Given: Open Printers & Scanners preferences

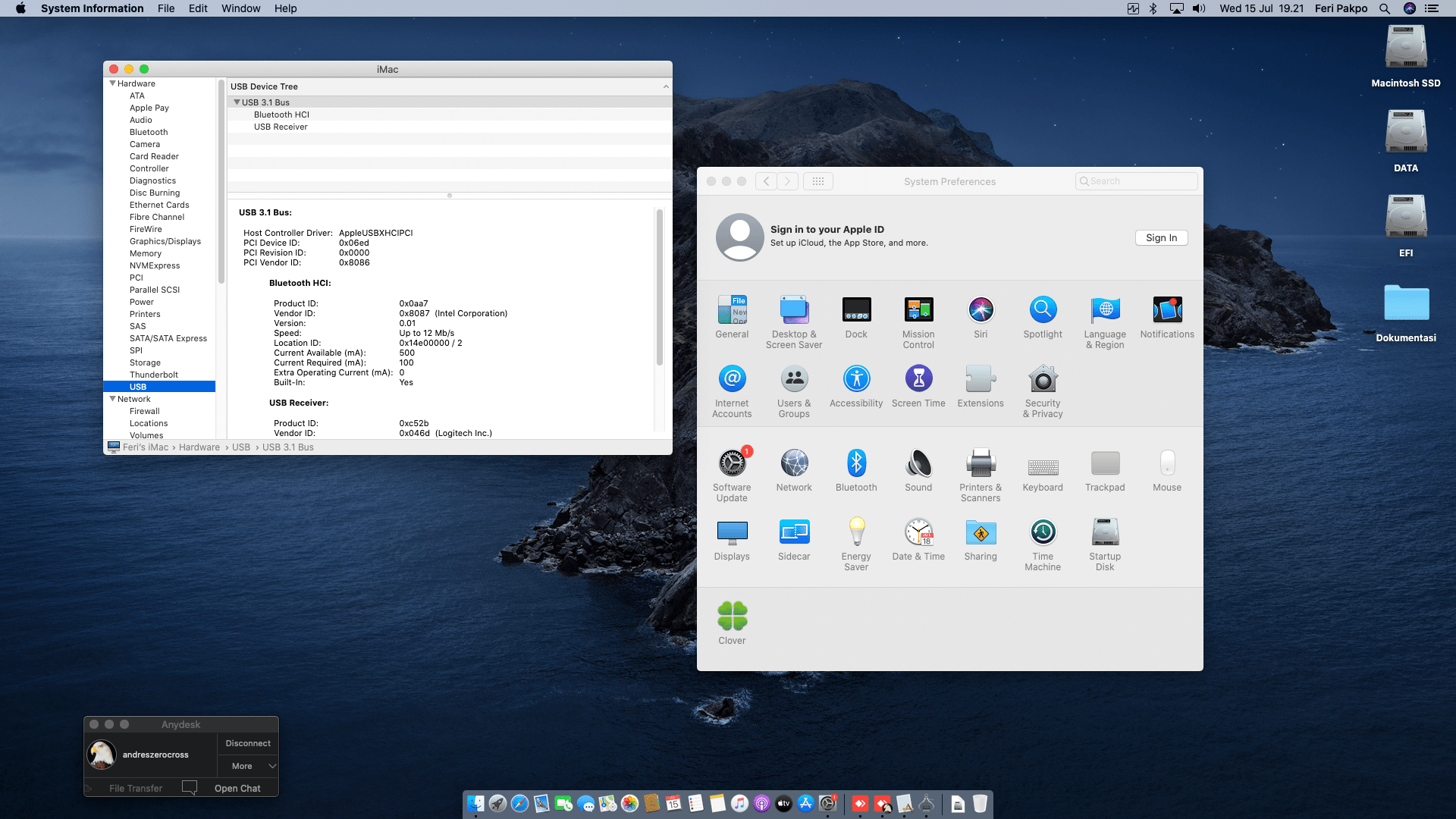Looking at the screenshot, I should pos(981,475).
